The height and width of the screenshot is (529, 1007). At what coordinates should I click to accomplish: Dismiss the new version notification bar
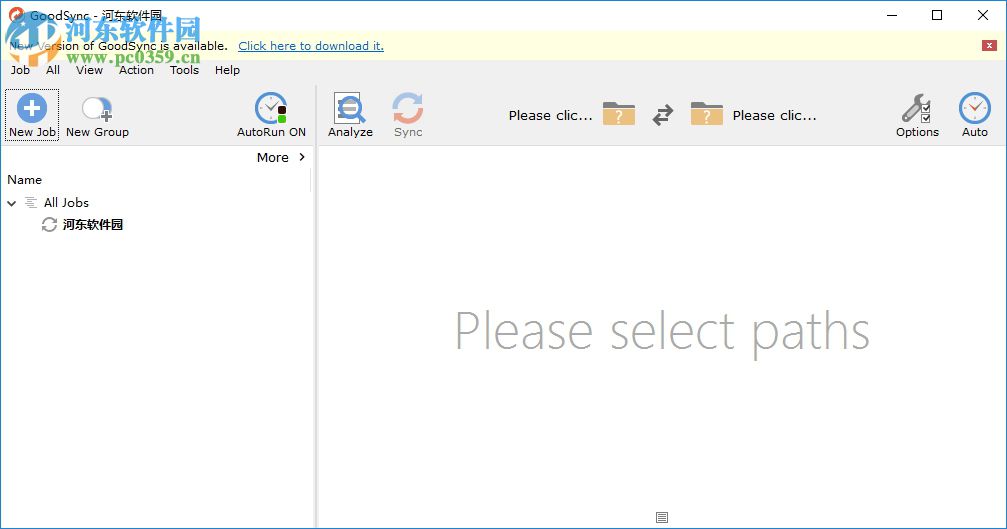coord(989,46)
